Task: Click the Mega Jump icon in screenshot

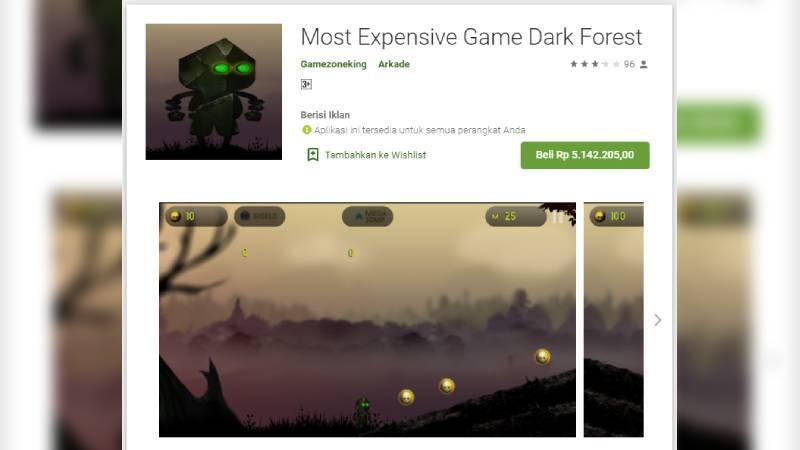Action: tap(367, 216)
